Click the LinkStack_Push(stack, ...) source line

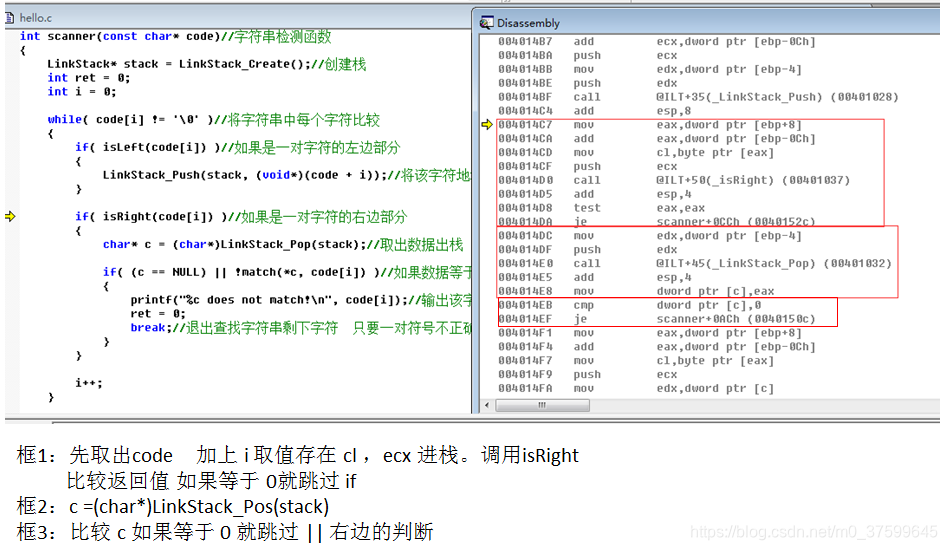(x=286, y=175)
